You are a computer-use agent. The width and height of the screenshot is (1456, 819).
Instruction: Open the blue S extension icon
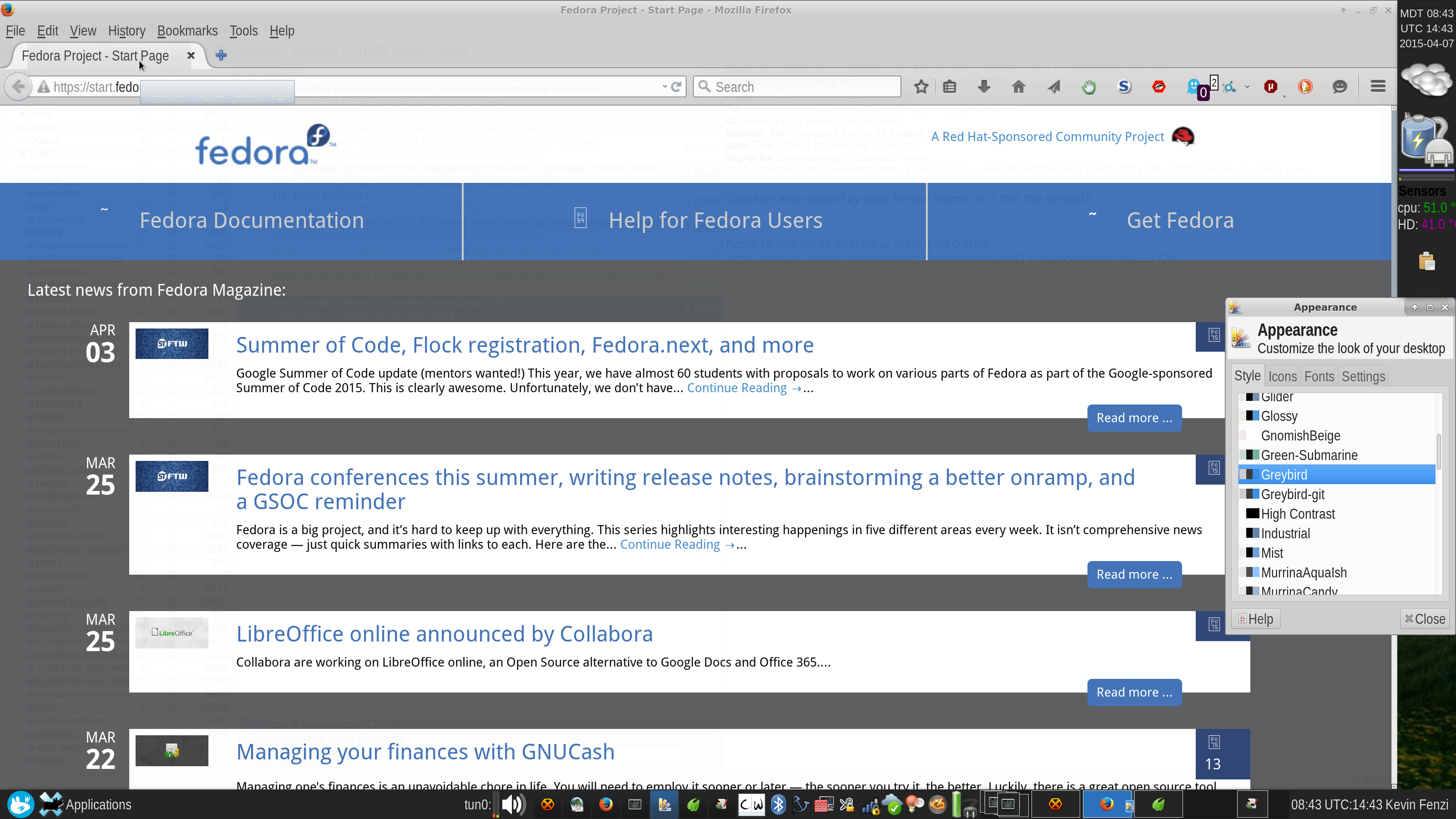pos(1124,86)
